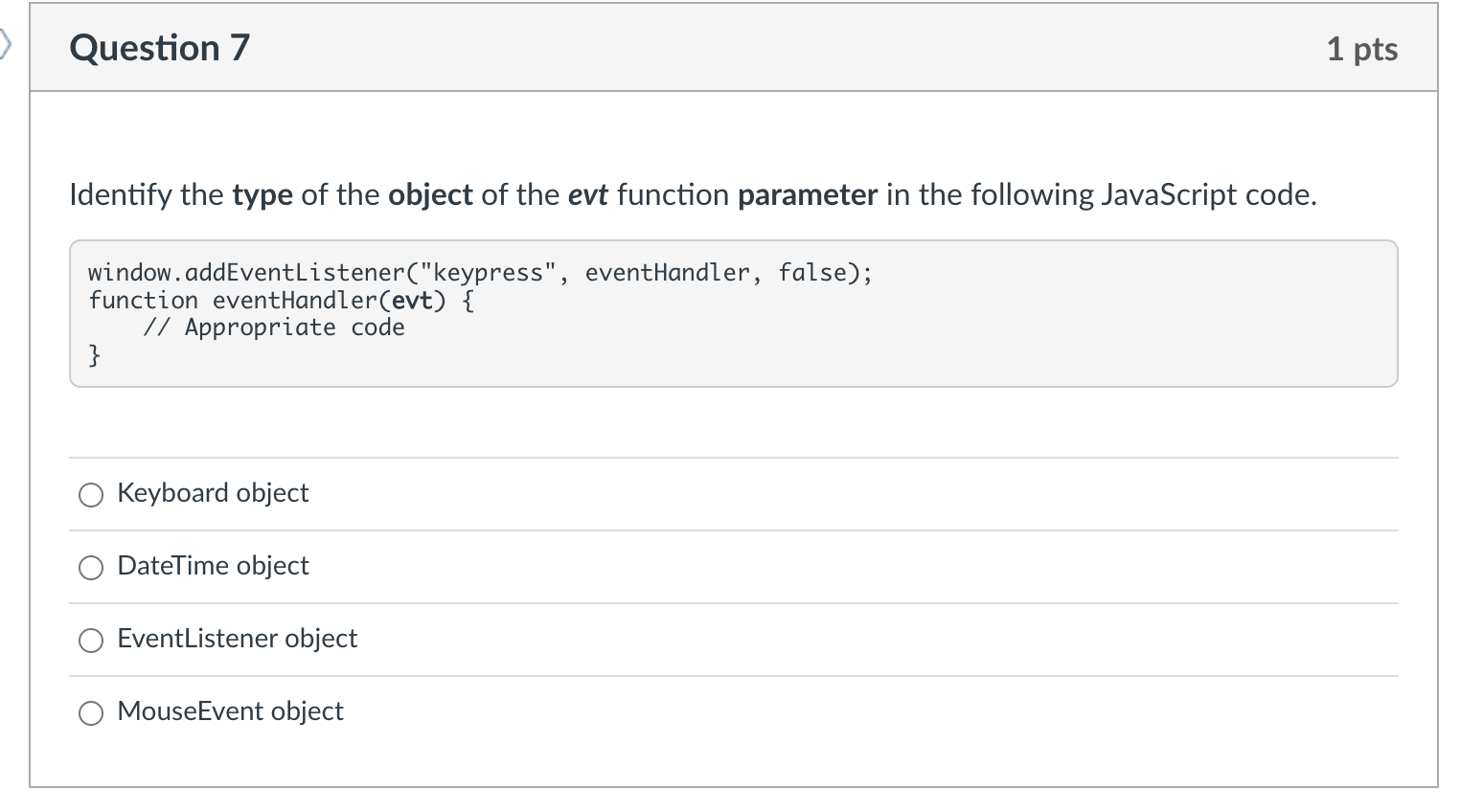Select the Keyboard object radio button
This screenshot has height=812, width=1483.
(91, 495)
